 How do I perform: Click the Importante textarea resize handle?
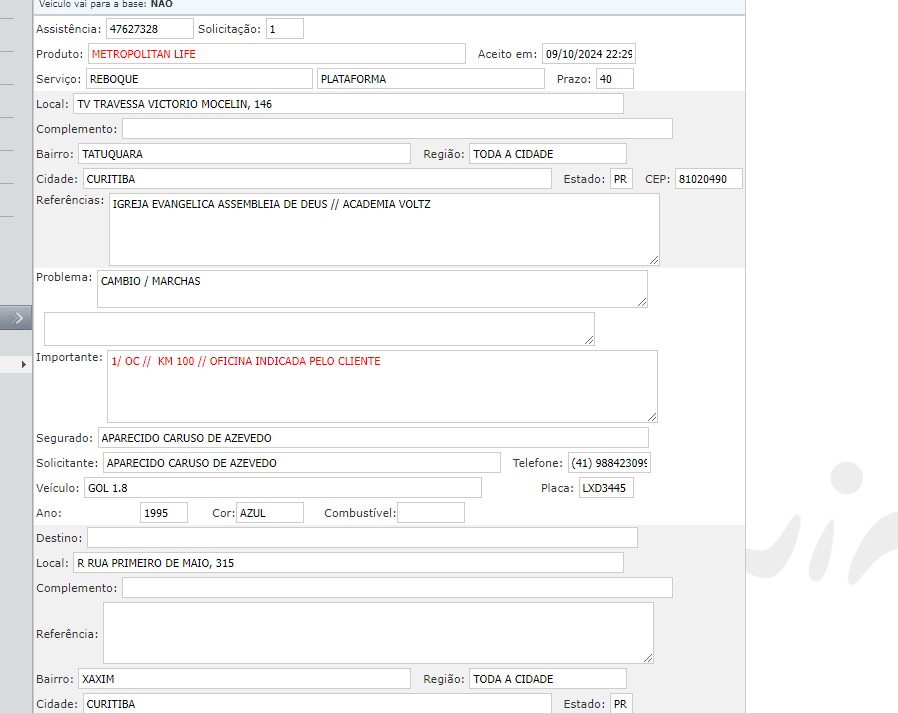coord(651,416)
